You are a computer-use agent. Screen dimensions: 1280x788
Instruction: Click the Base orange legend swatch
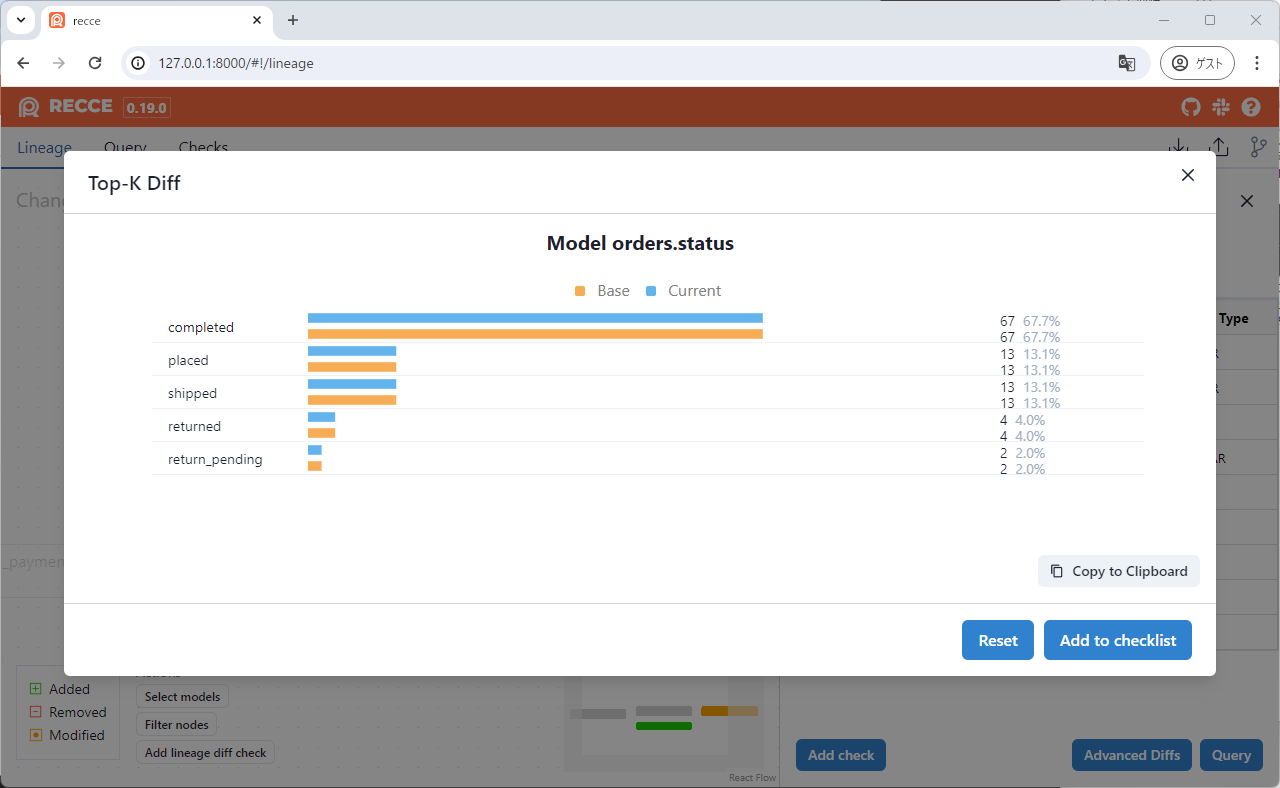[x=580, y=291]
